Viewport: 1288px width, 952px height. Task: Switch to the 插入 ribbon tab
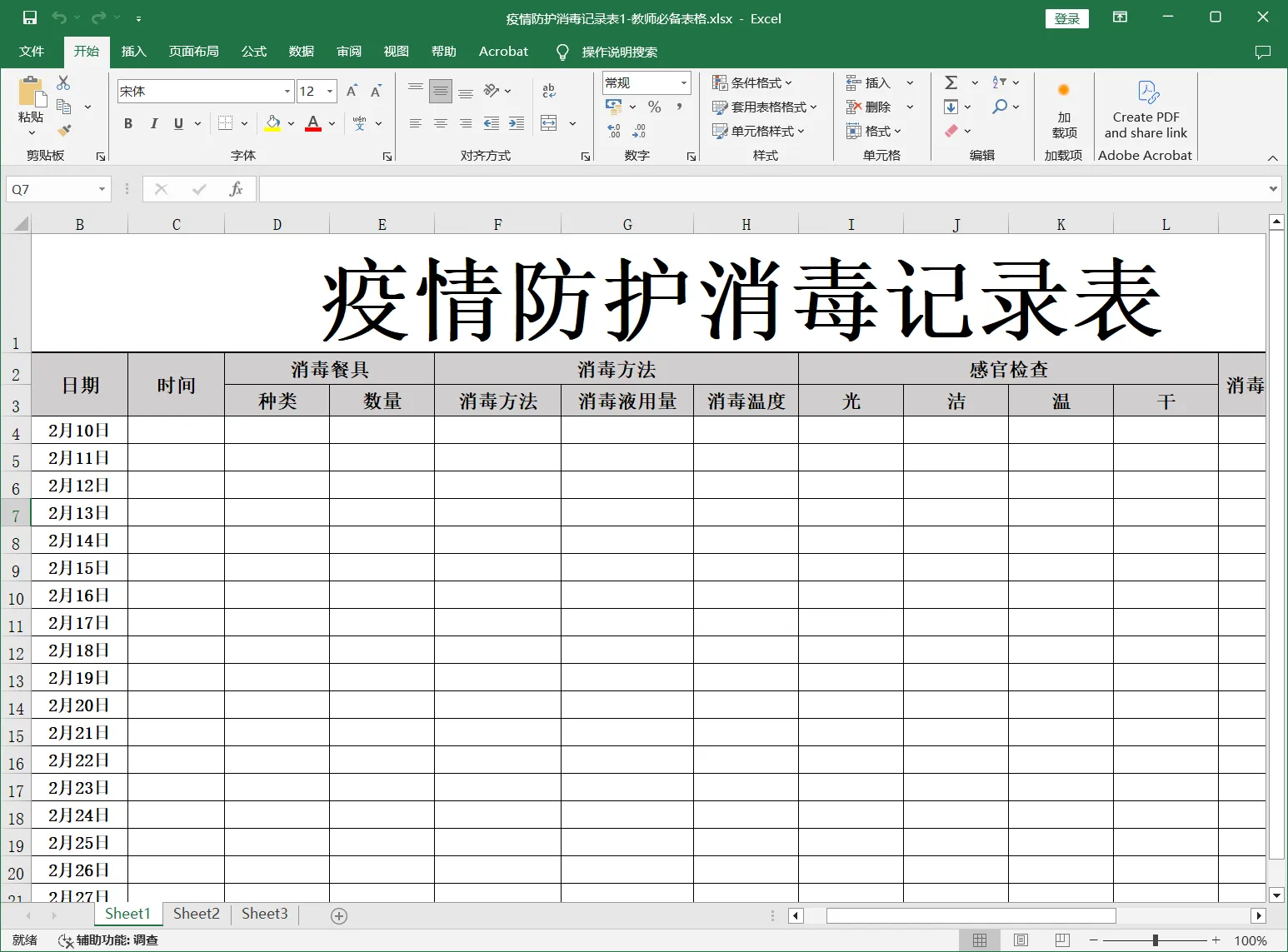click(133, 52)
